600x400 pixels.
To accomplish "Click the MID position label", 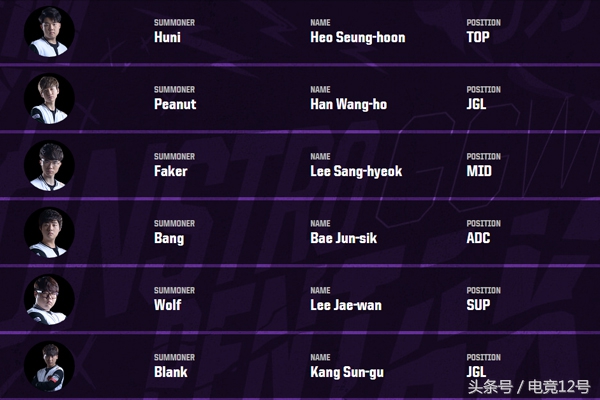I will [480, 171].
